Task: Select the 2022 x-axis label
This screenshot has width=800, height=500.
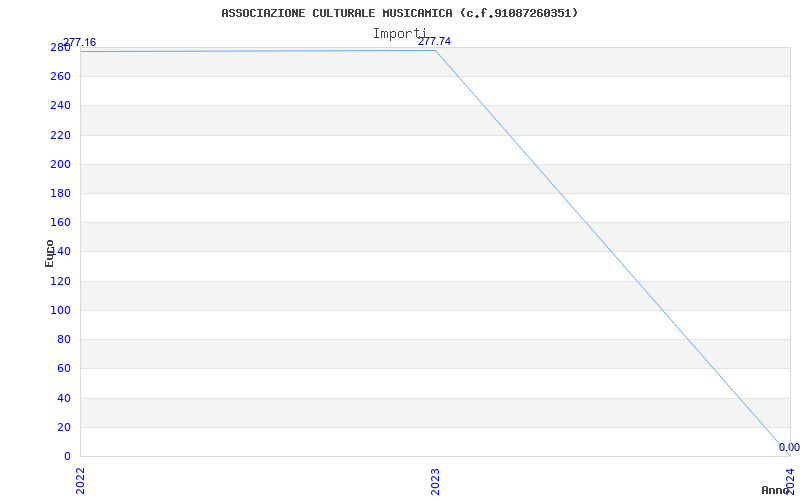Action: point(81,481)
